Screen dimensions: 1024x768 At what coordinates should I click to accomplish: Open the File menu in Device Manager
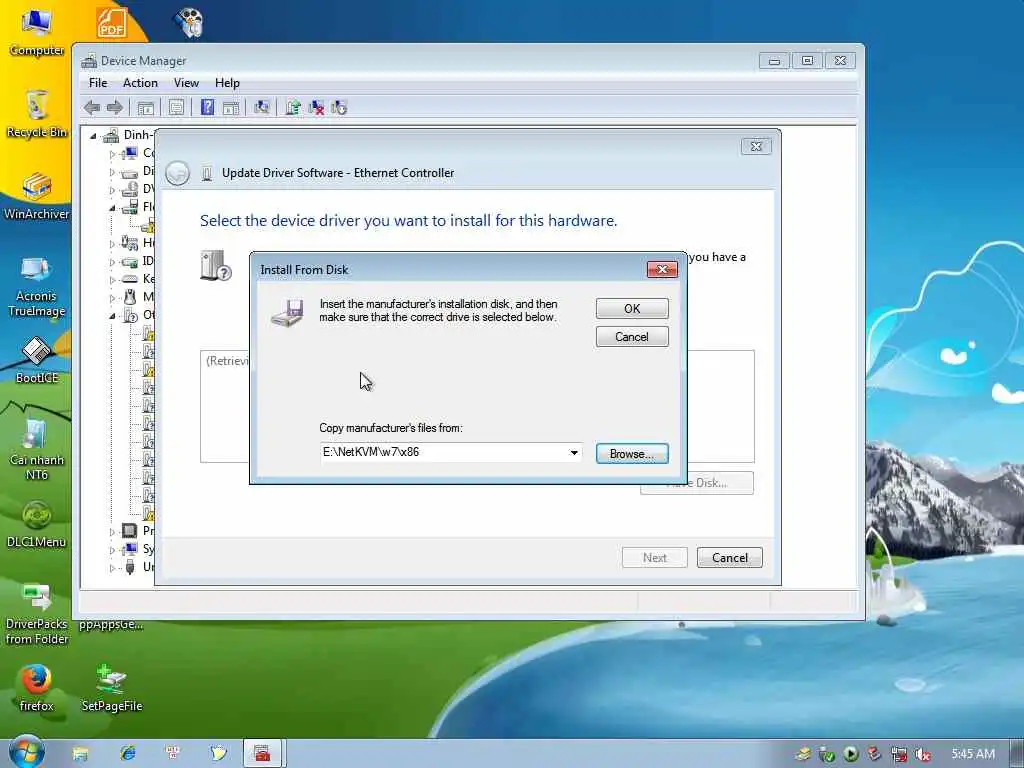click(x=98, y=83)
